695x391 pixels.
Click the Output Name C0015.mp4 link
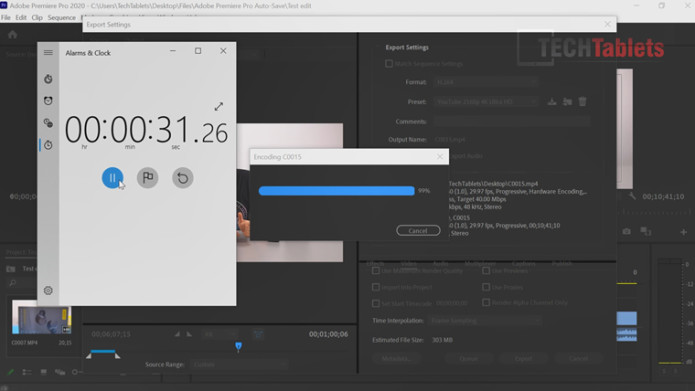point(450,139)
